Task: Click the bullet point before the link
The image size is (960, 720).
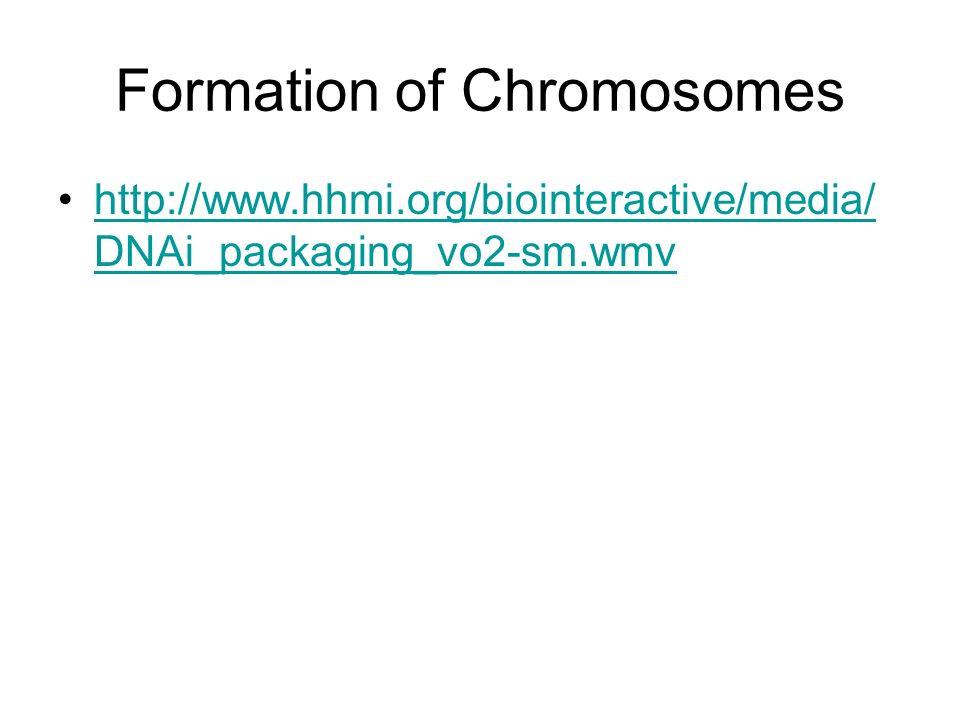Action: 66,200
